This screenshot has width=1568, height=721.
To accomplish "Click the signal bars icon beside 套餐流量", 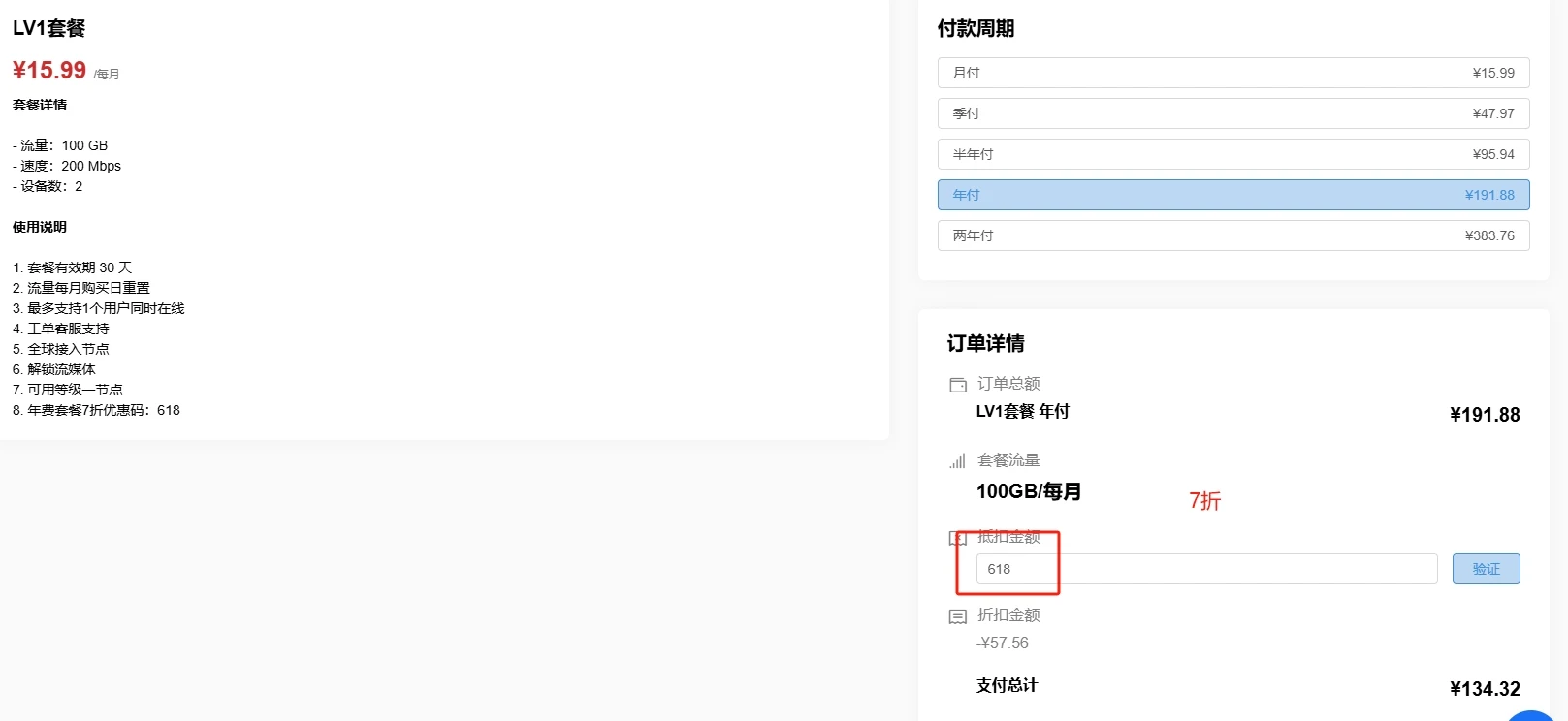I will (958, 461).
